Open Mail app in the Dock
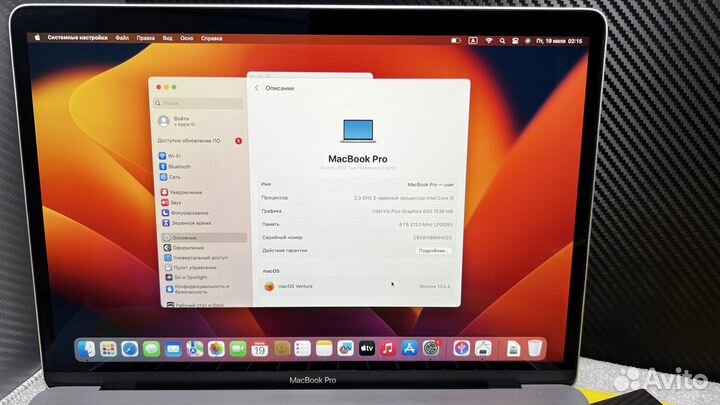 pos(173,349)
